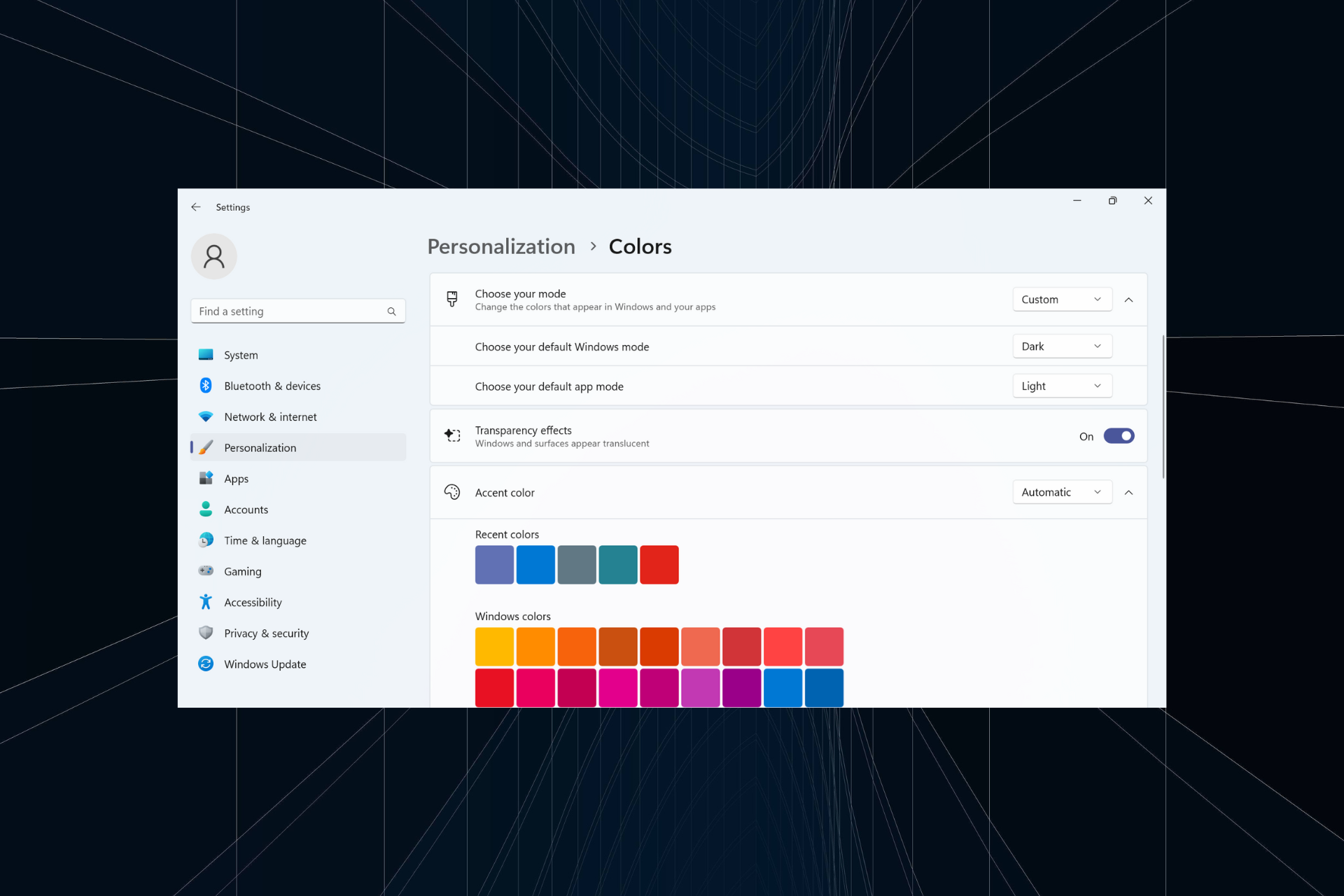Click the Gaming controller icon
This screenshot has width=1344, height=896.
(x=206, y=571)
